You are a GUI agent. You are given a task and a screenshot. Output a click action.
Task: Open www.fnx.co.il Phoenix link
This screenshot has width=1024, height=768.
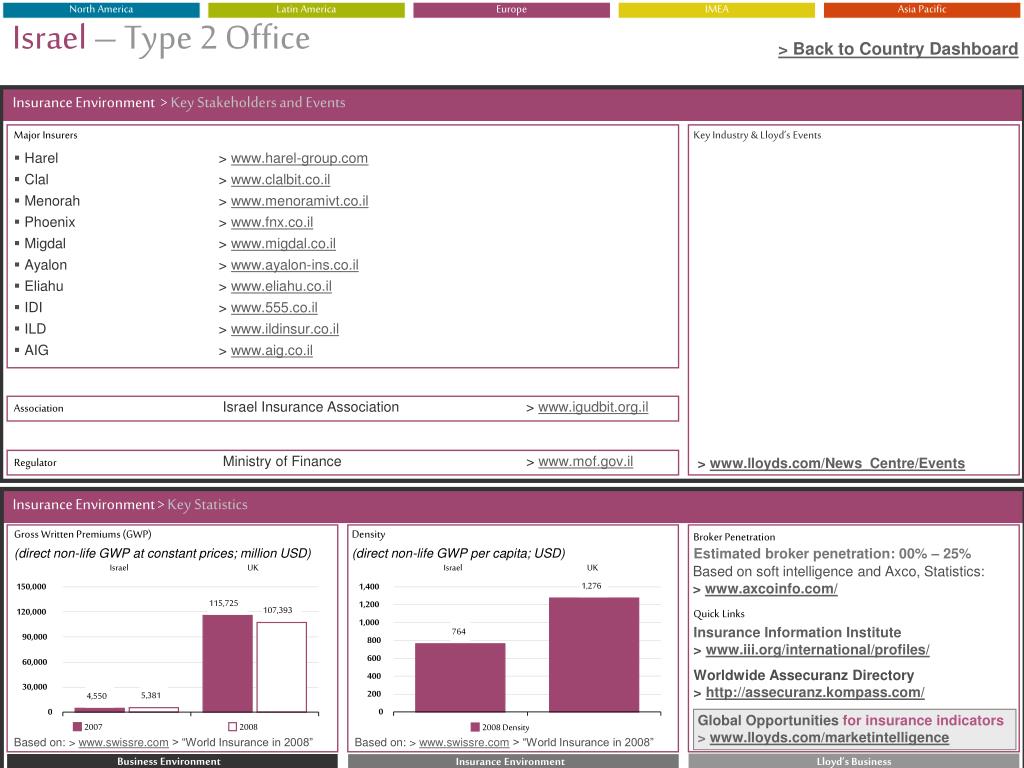[272, 222]
